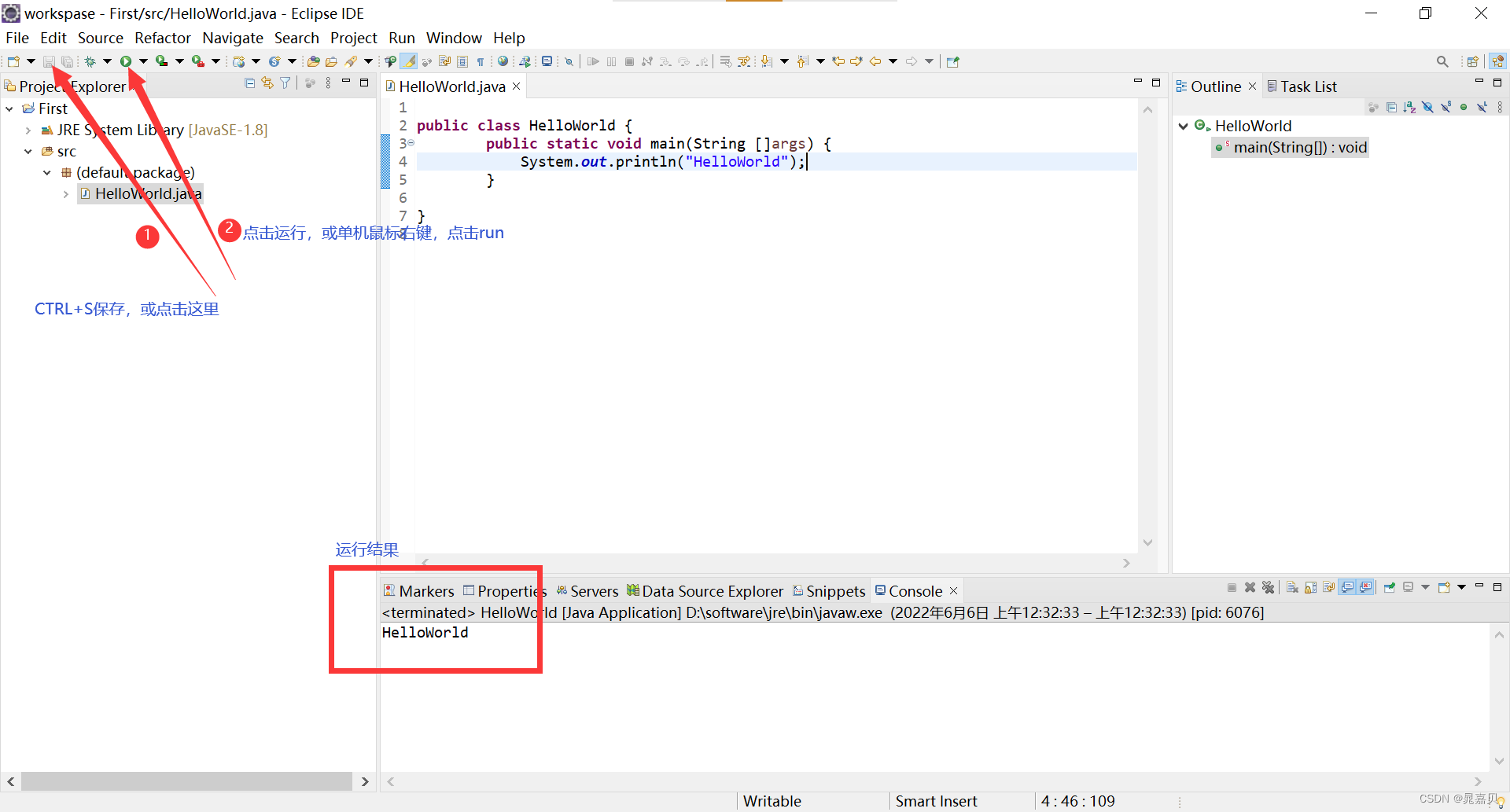1510x812 pixels.
Task: Open the Open Console dropdown arrow
Action: [x=1461, y=587]
